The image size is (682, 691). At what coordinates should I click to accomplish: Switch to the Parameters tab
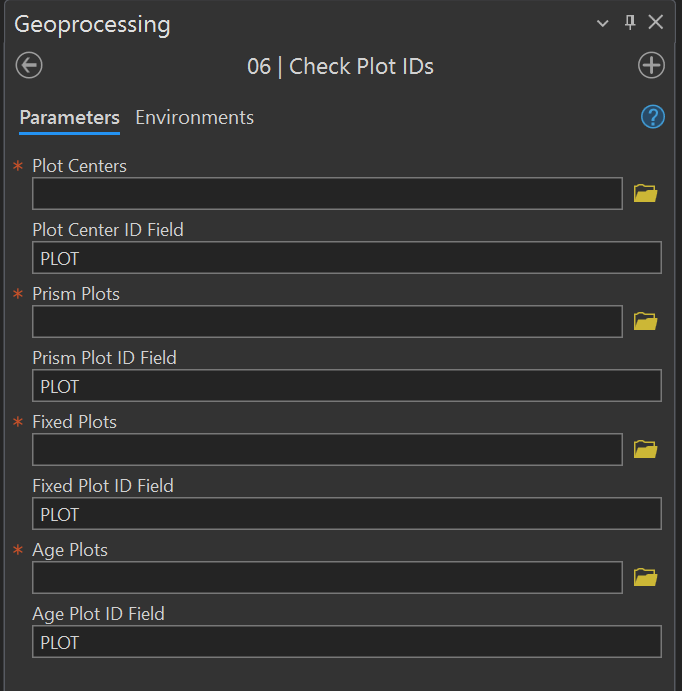[x=69, y=118]
